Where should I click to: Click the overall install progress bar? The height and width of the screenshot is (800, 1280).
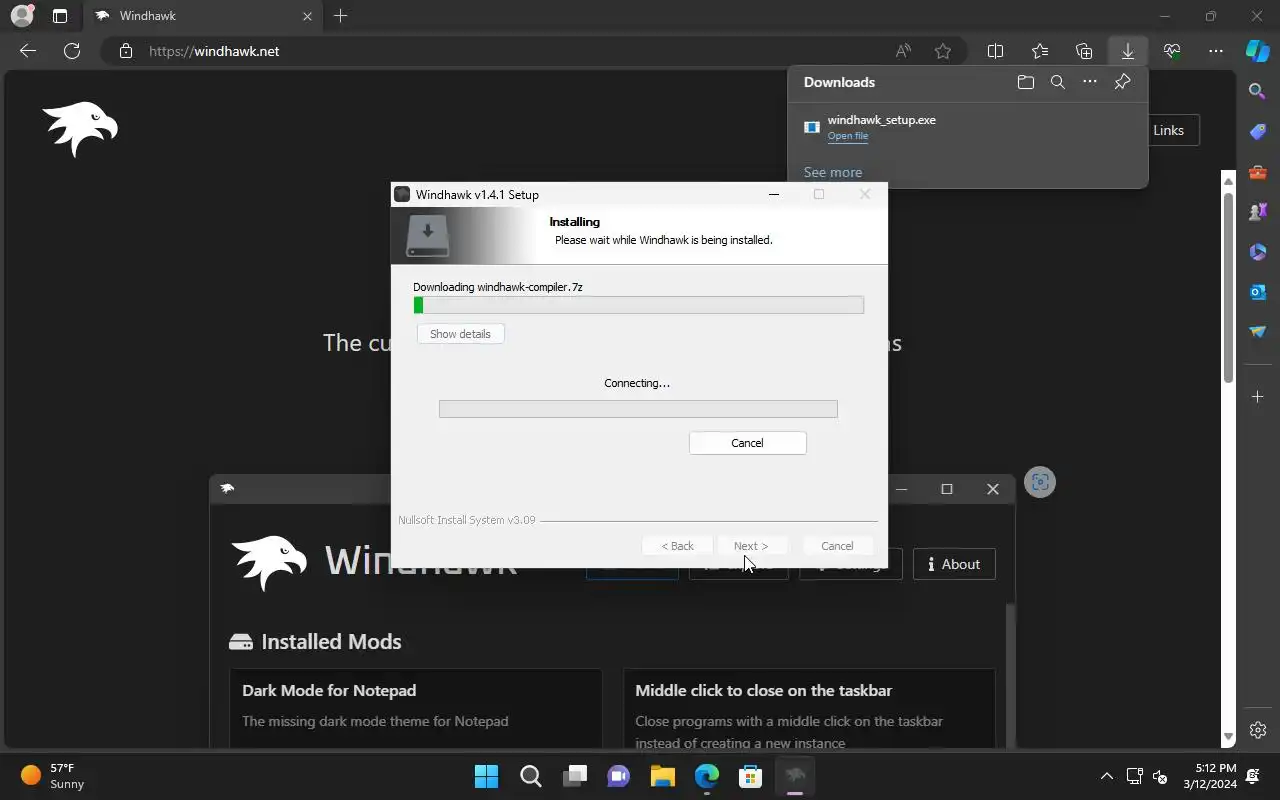[638, 305]
